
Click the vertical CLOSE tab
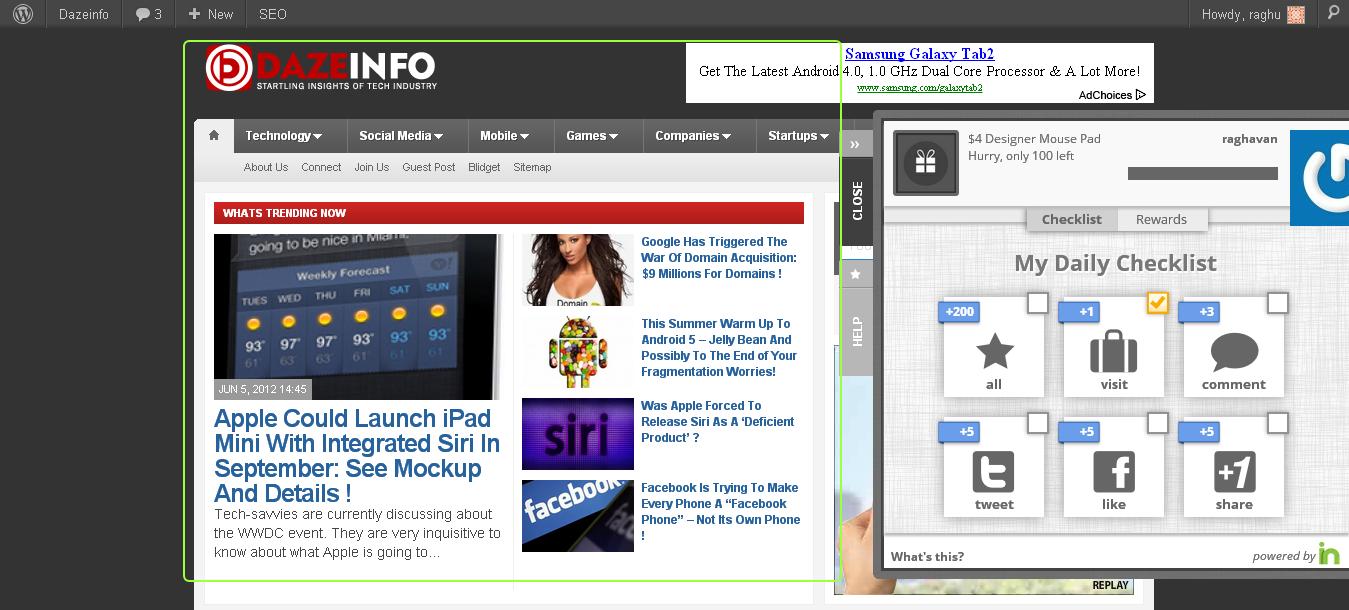tap(857, 201)
